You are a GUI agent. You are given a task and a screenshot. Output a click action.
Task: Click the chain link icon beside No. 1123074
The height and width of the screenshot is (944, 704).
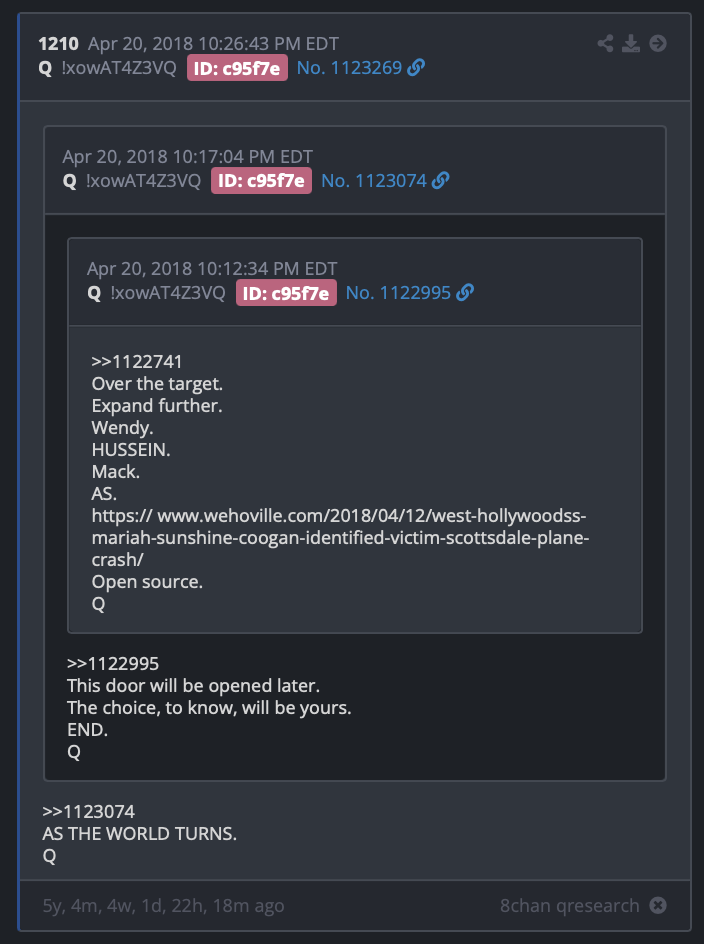(440, 181)
